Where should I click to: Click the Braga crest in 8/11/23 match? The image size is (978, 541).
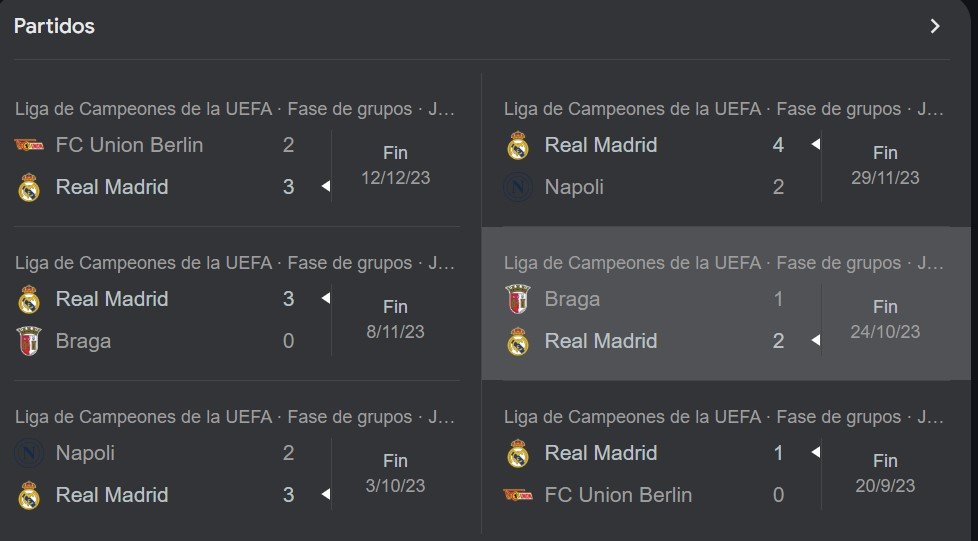pos(27,341)
